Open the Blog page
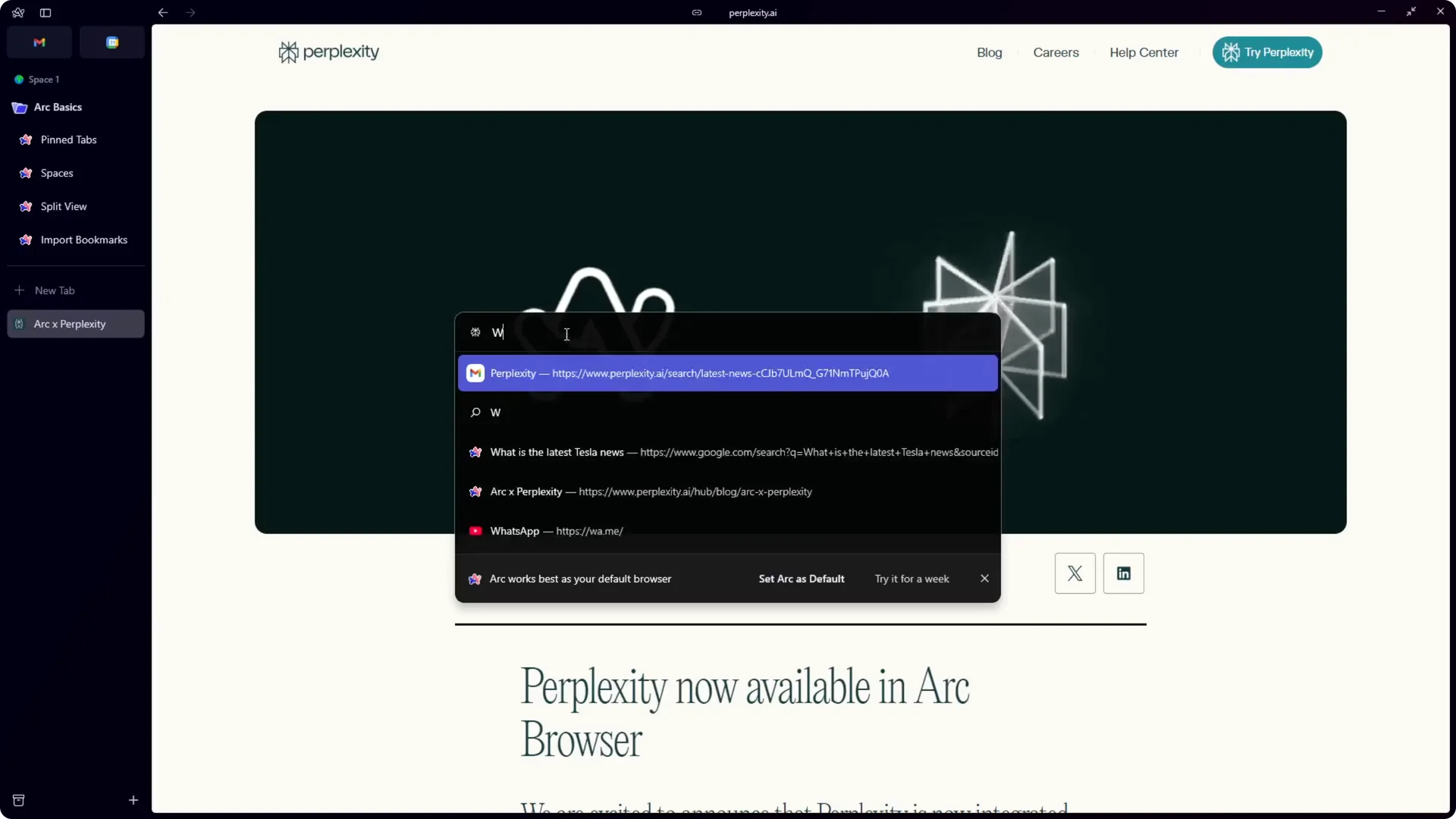1456x819 pixels. pyautogui.click(x=989, y=52)
